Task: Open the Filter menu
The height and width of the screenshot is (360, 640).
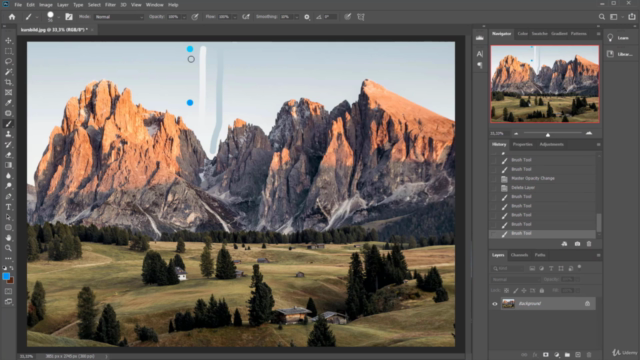Action: 110,5
